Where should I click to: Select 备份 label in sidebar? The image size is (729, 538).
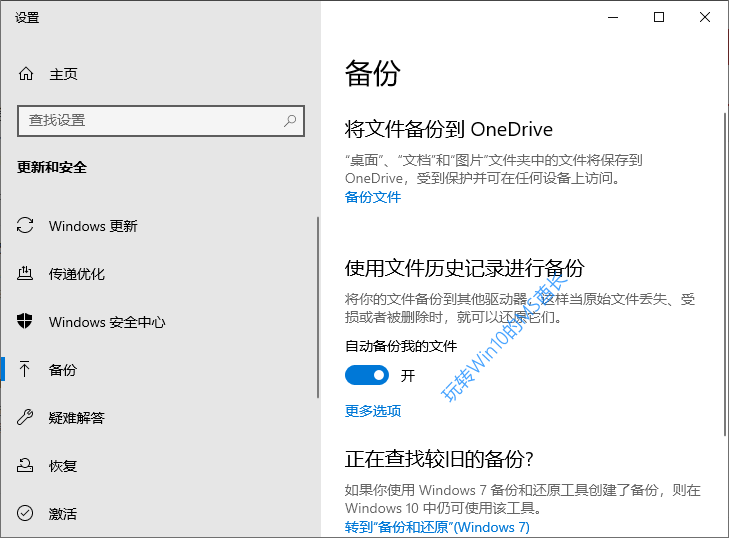point(63,370)
